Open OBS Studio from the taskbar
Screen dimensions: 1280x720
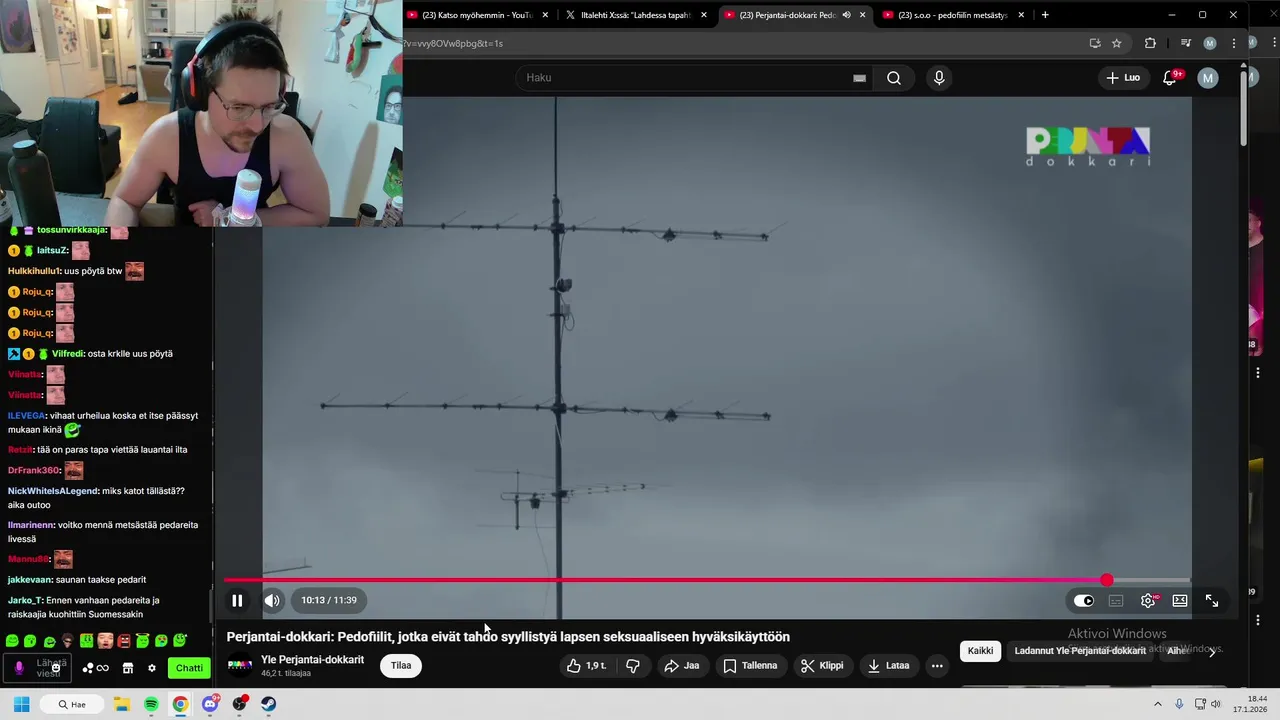point(240,704)
